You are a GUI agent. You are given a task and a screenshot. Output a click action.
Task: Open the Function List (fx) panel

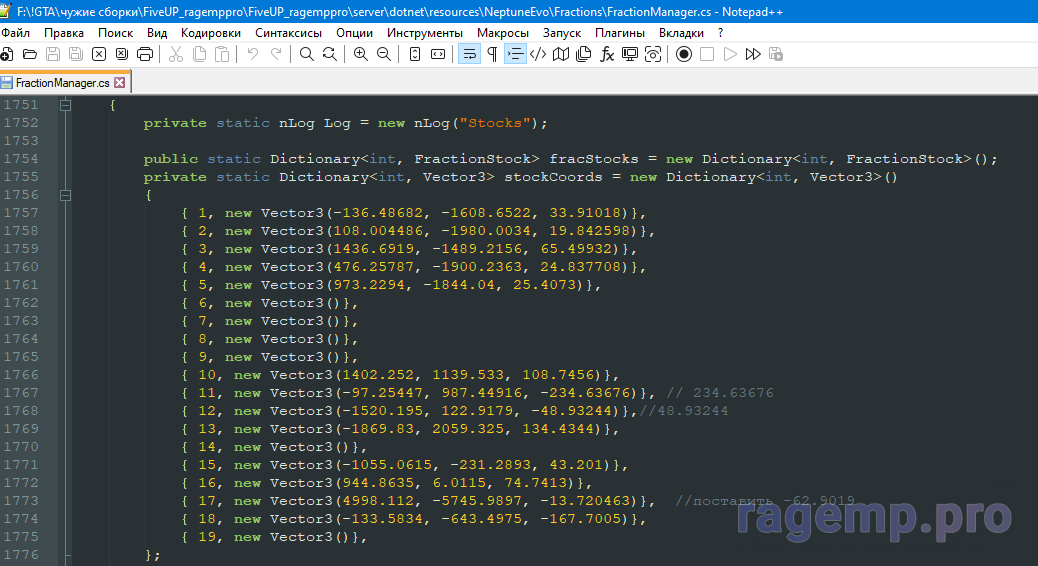click(x=607, y=54)
